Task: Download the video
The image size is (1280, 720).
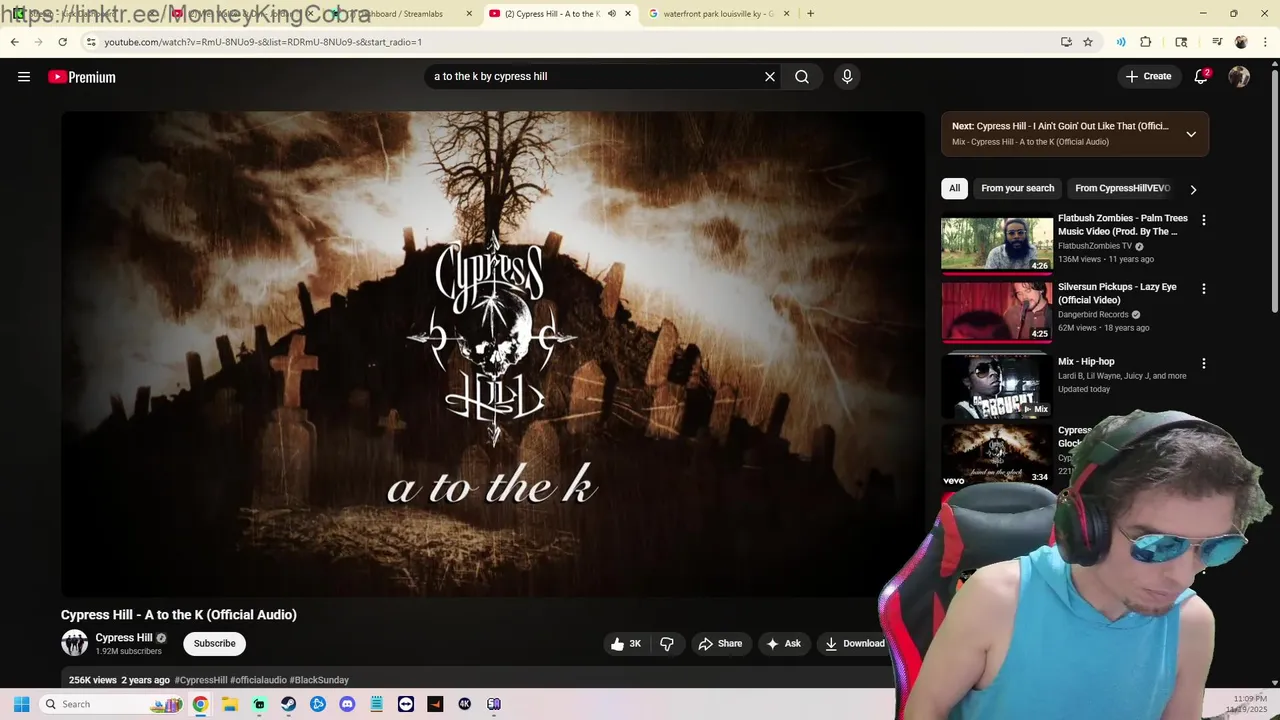Action: [854, 644]
